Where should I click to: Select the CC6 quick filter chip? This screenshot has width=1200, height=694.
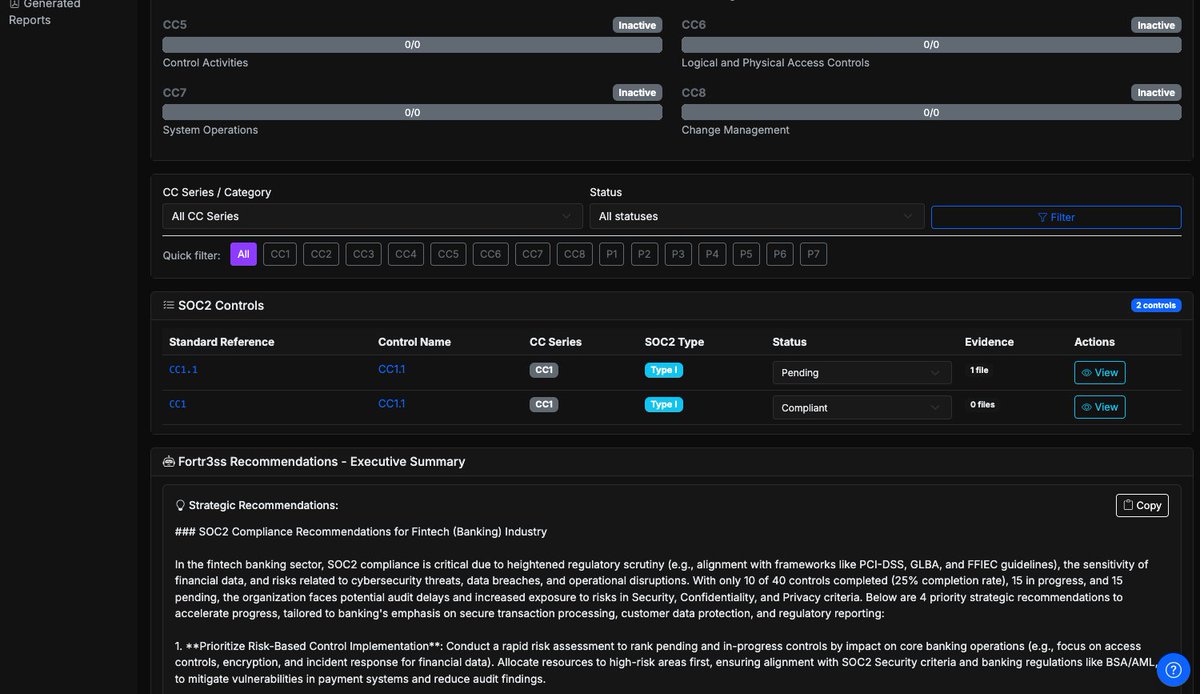pyautogui.click(x=490, y=254)
